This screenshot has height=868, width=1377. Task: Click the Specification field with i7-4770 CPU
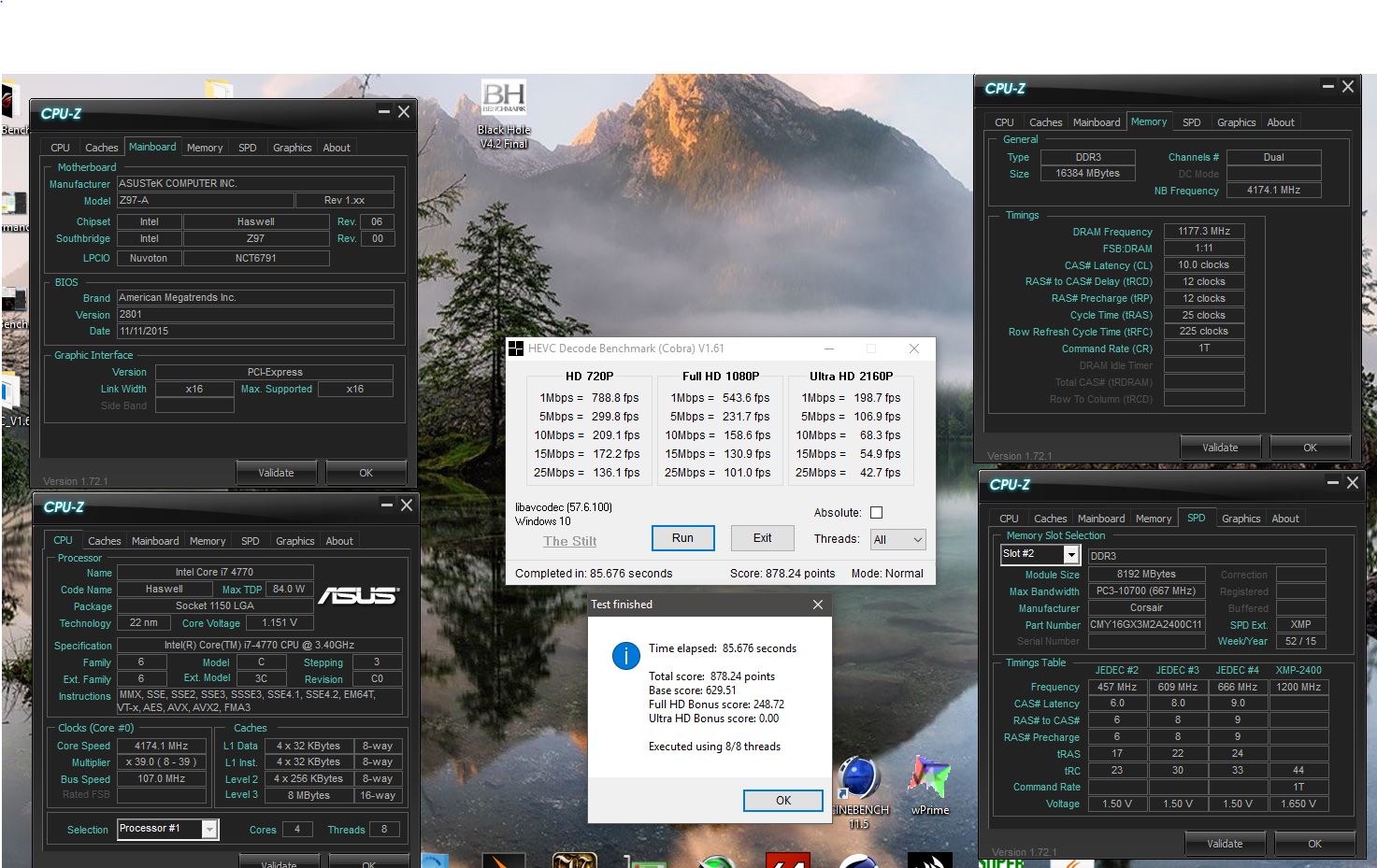(x=259, y=645)
